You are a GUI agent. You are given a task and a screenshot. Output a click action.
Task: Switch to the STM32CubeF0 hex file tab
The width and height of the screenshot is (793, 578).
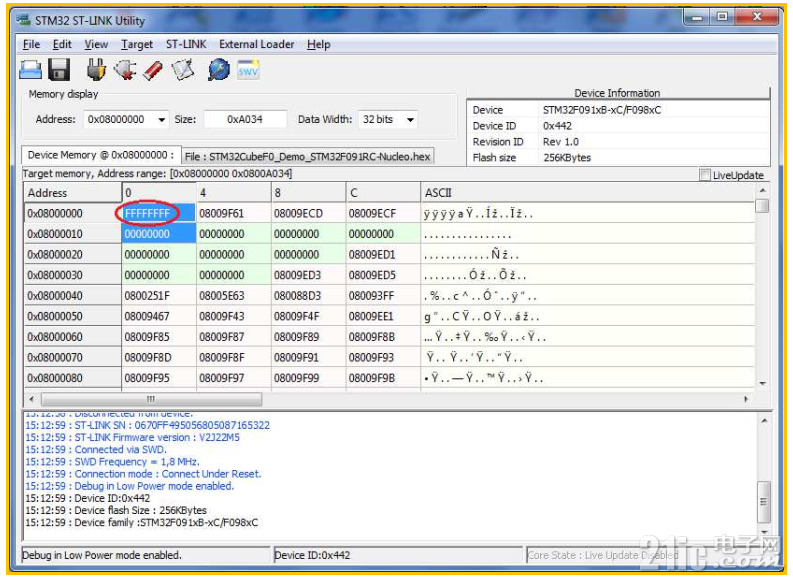point(307,157)
